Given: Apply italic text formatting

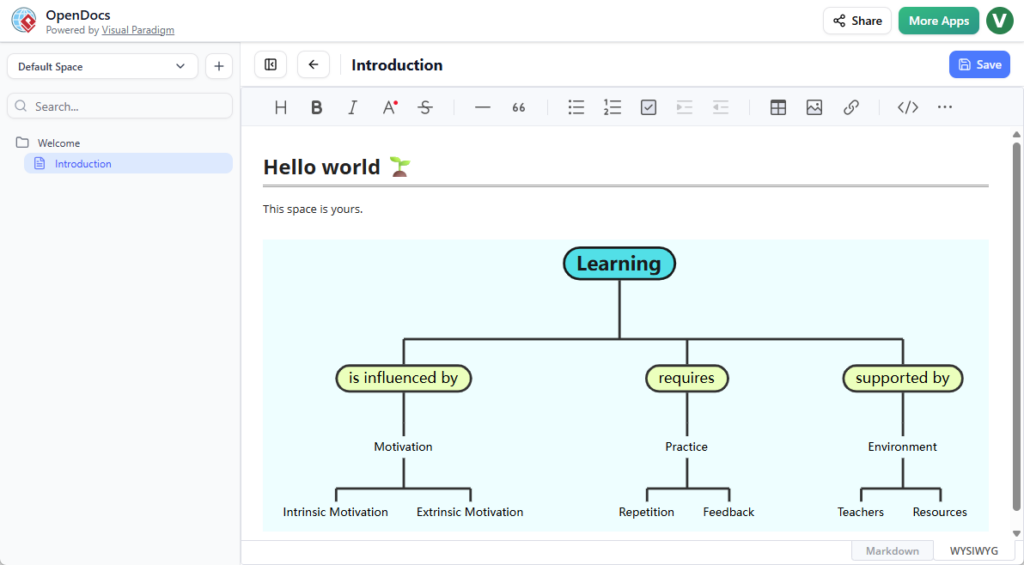Looking at the screenshot, I should [x=353, y=108].
